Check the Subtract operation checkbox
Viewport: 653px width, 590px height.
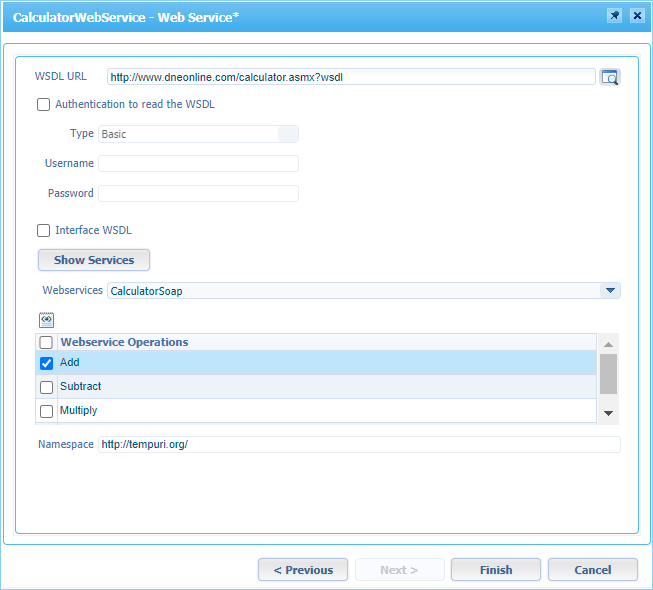46,387
